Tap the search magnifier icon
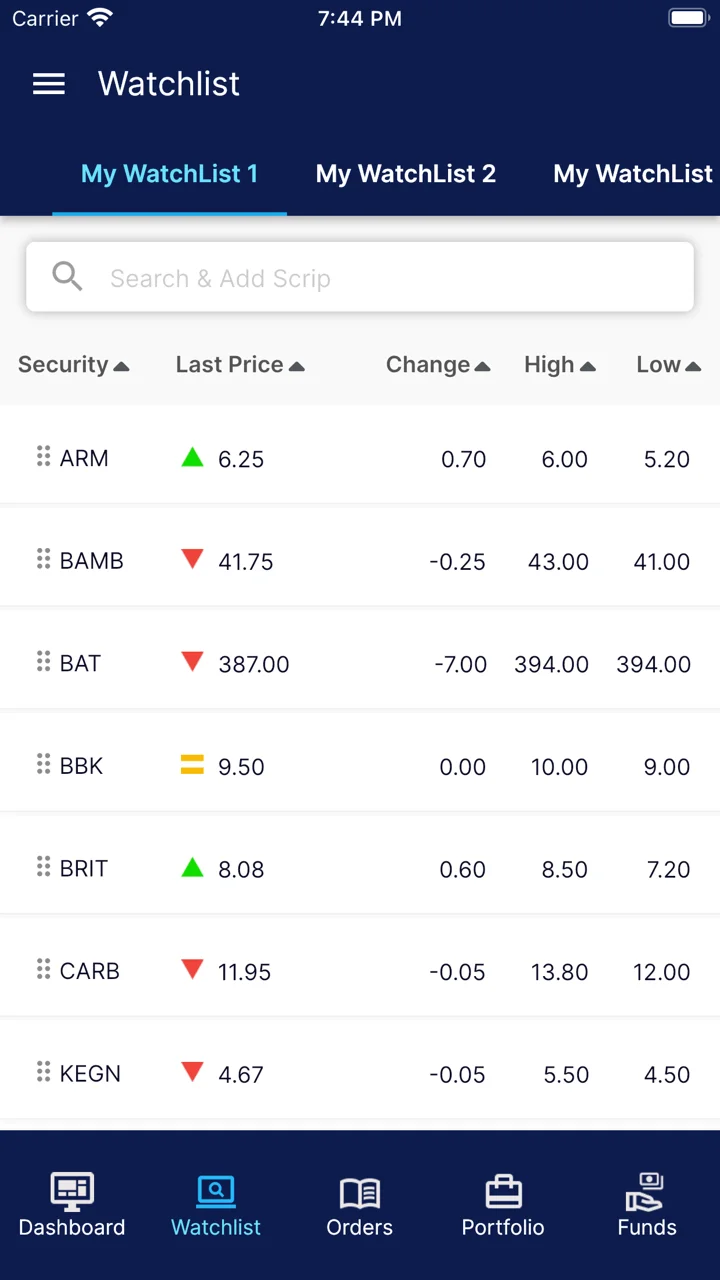This screenshot has height=1280, width=720. (x=67, y=277)
